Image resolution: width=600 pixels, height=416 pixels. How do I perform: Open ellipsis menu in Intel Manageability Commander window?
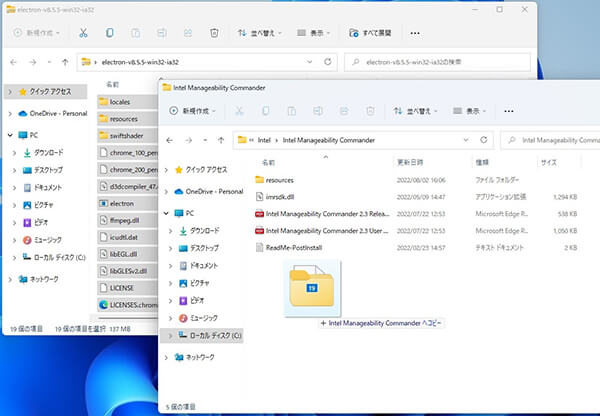[x=509, y=111]
